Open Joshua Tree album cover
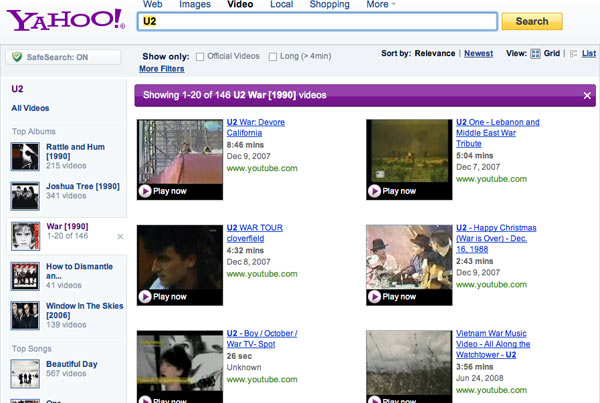The height and width of the screenshot is (403, 600). pos(24,195)
